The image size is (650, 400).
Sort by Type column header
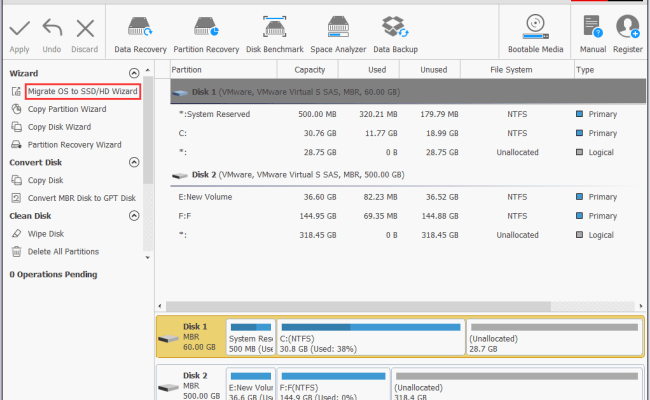tap(610, 70)
